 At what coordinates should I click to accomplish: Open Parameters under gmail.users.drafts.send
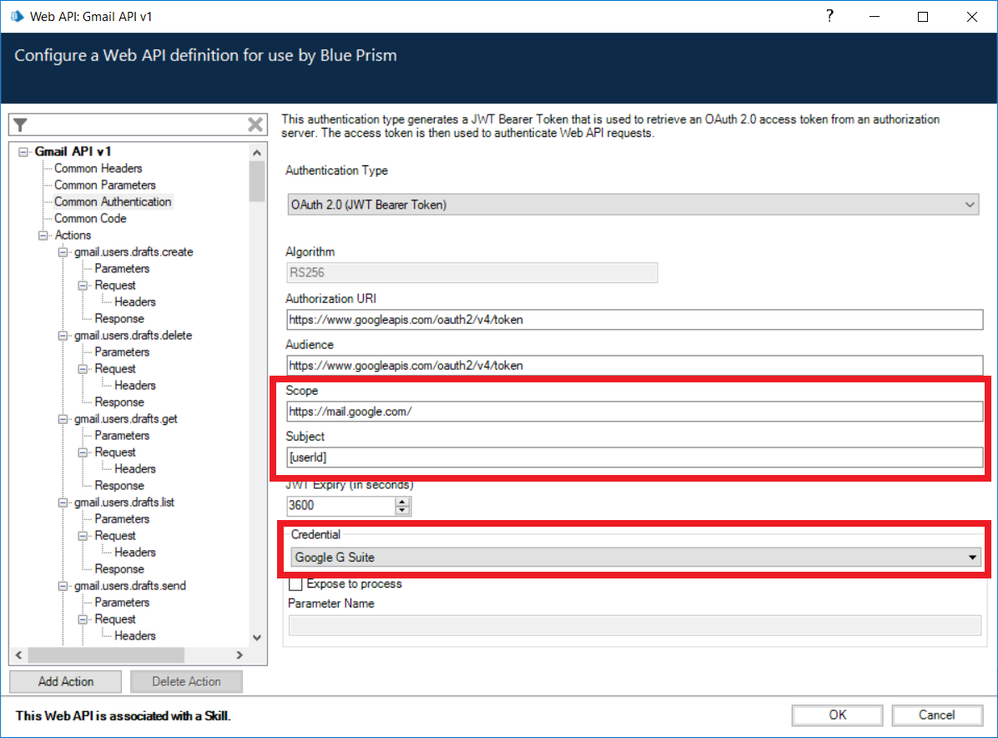122,602
